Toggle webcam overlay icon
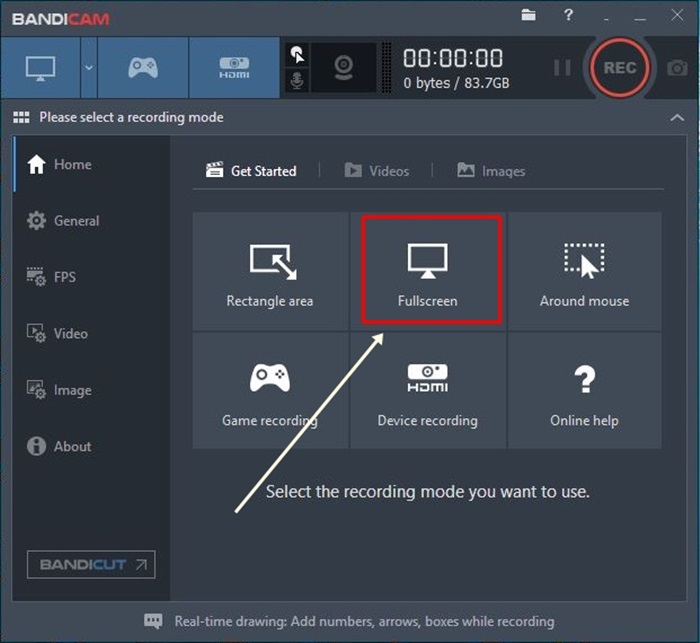This screenshot has width=700, height=643. click(343, 68)
